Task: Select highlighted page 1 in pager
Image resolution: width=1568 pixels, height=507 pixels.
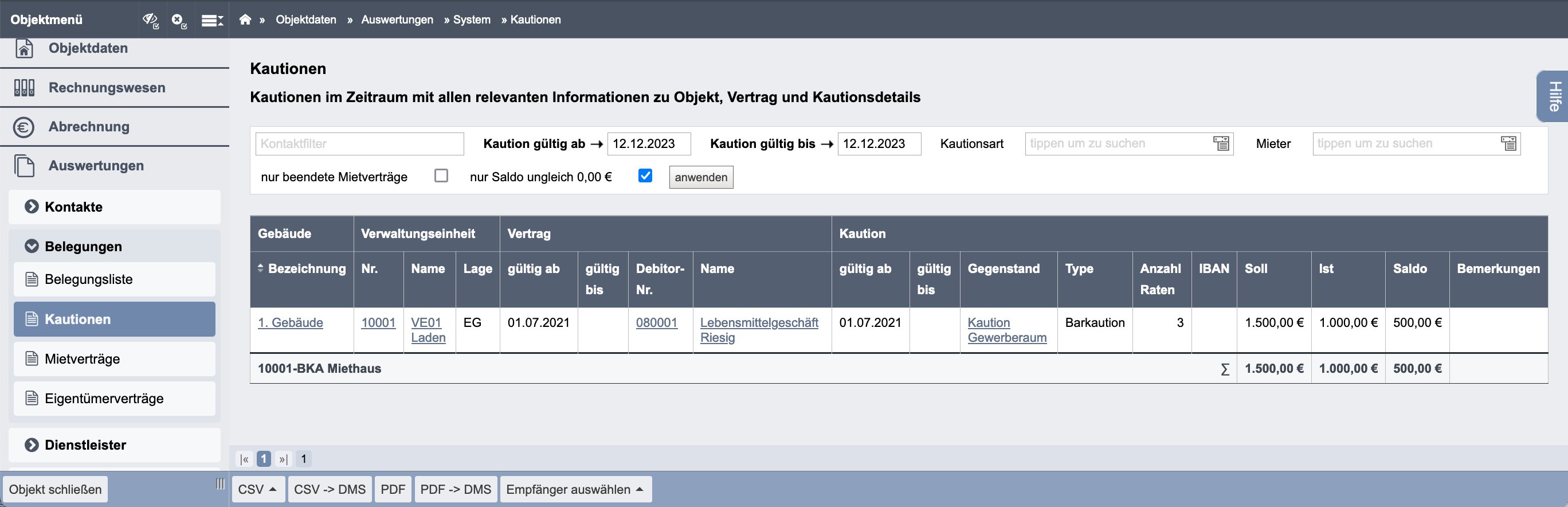Action: click(x=264, y=459)
